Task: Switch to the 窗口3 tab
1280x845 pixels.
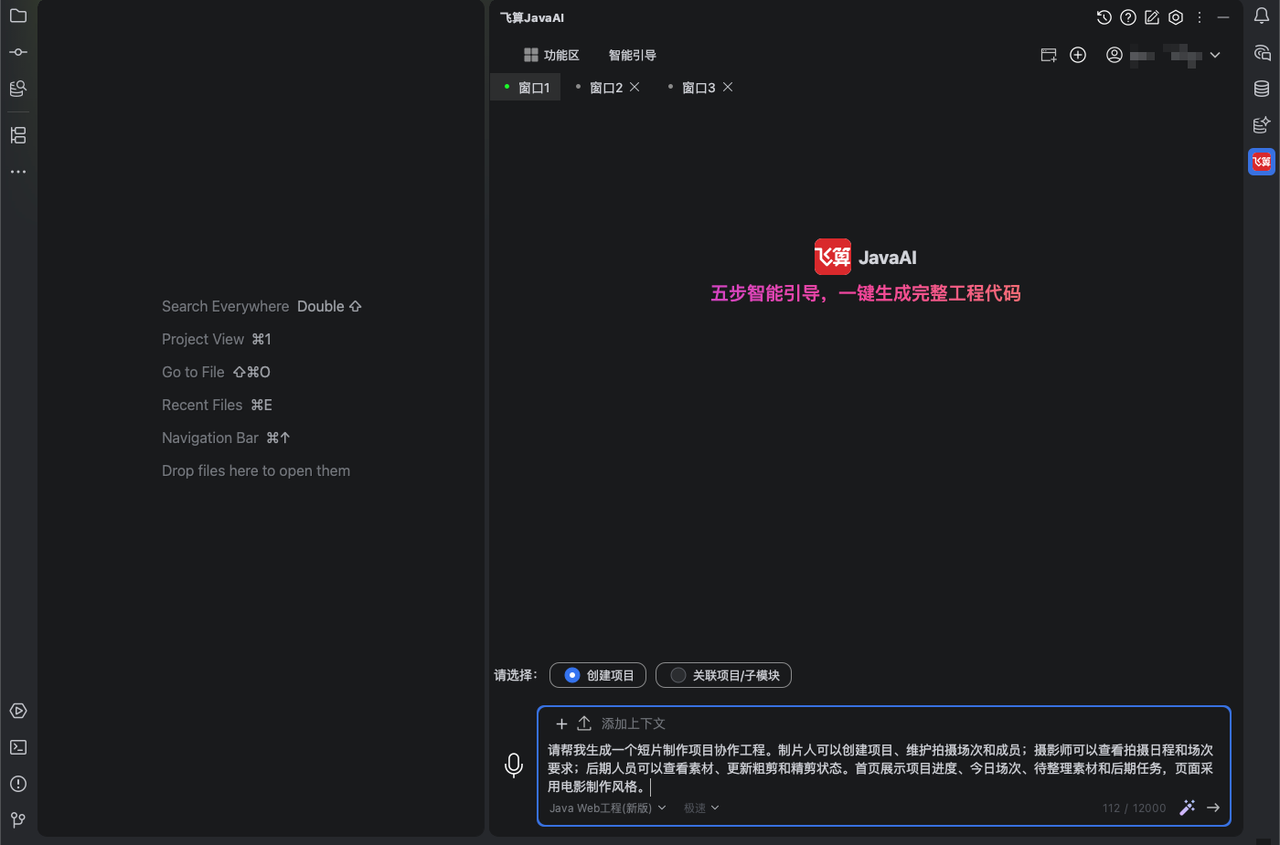Action: click(698, 88)
